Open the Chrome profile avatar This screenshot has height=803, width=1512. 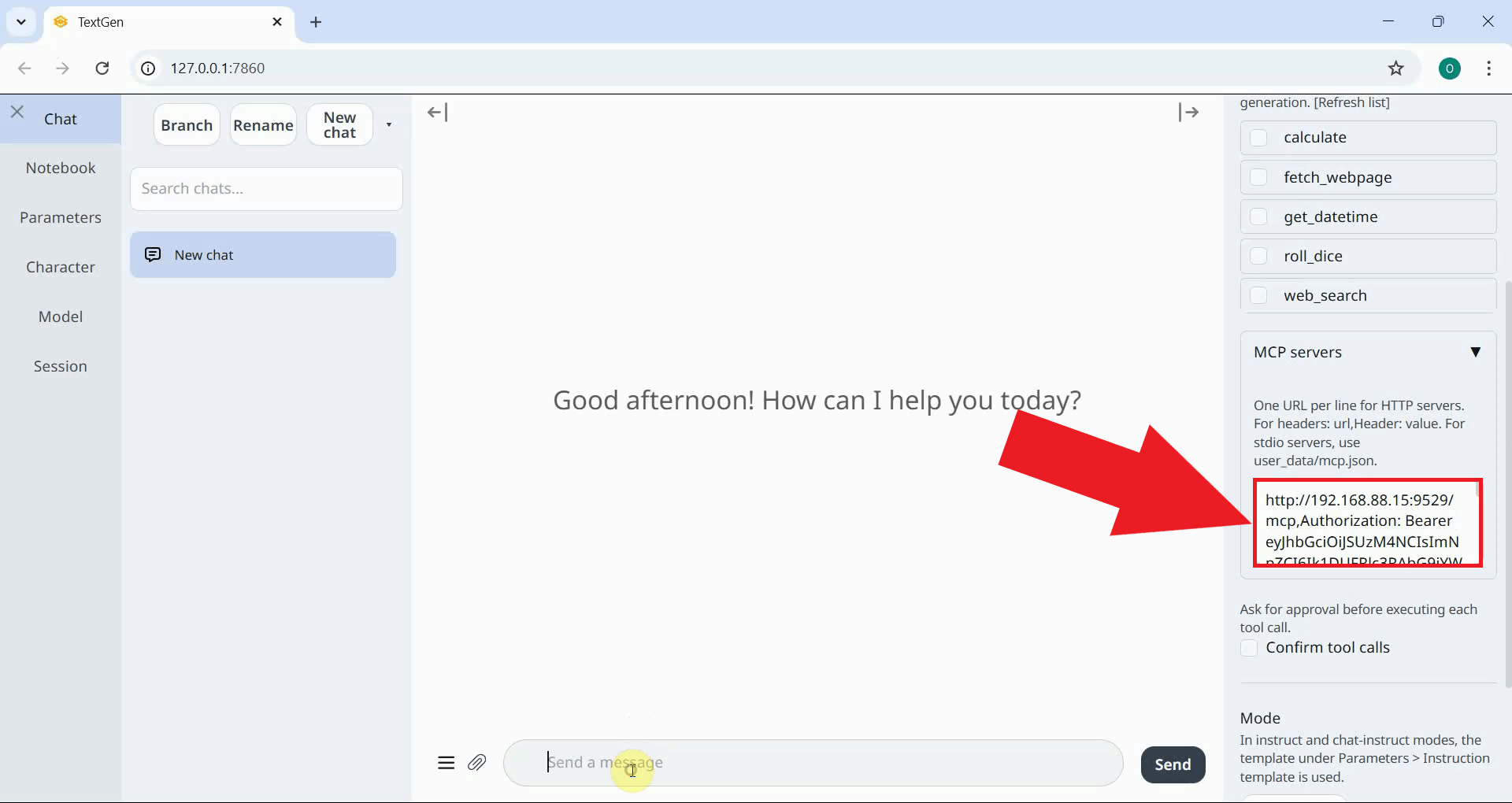click(1450, 68)
